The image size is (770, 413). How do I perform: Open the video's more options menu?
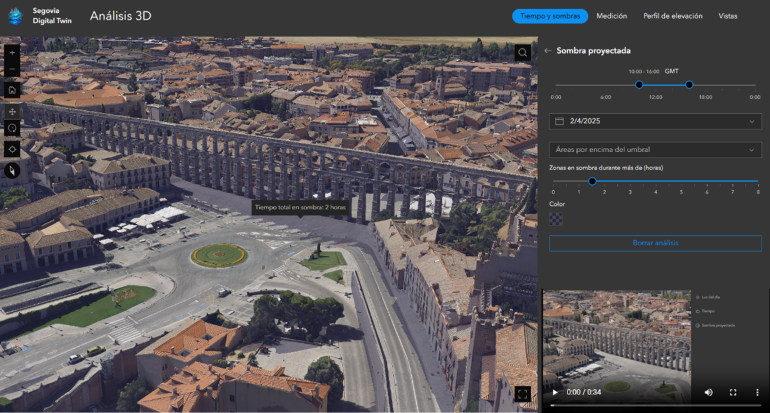point(756,393)
